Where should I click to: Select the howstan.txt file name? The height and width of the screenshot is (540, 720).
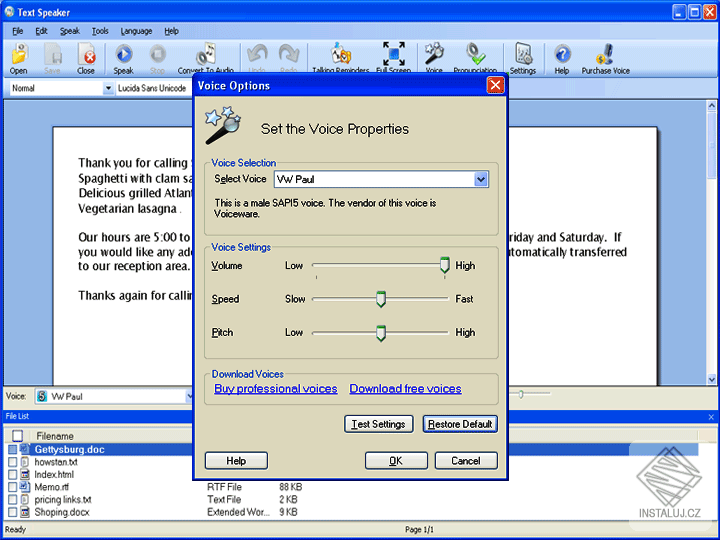pos(56,462)
